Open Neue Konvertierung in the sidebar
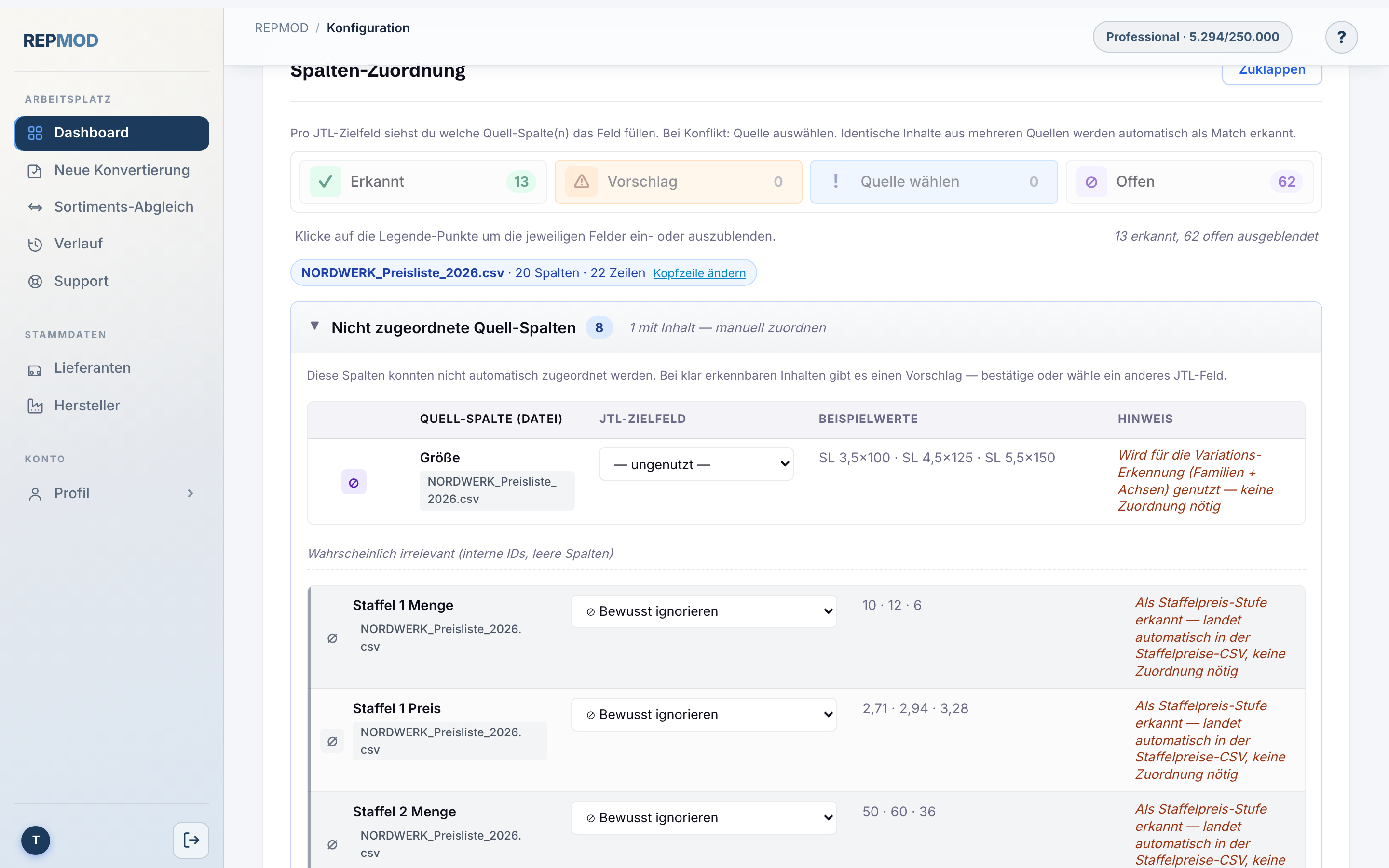This screenshot has height=868, width=1389. coord(111,171)
